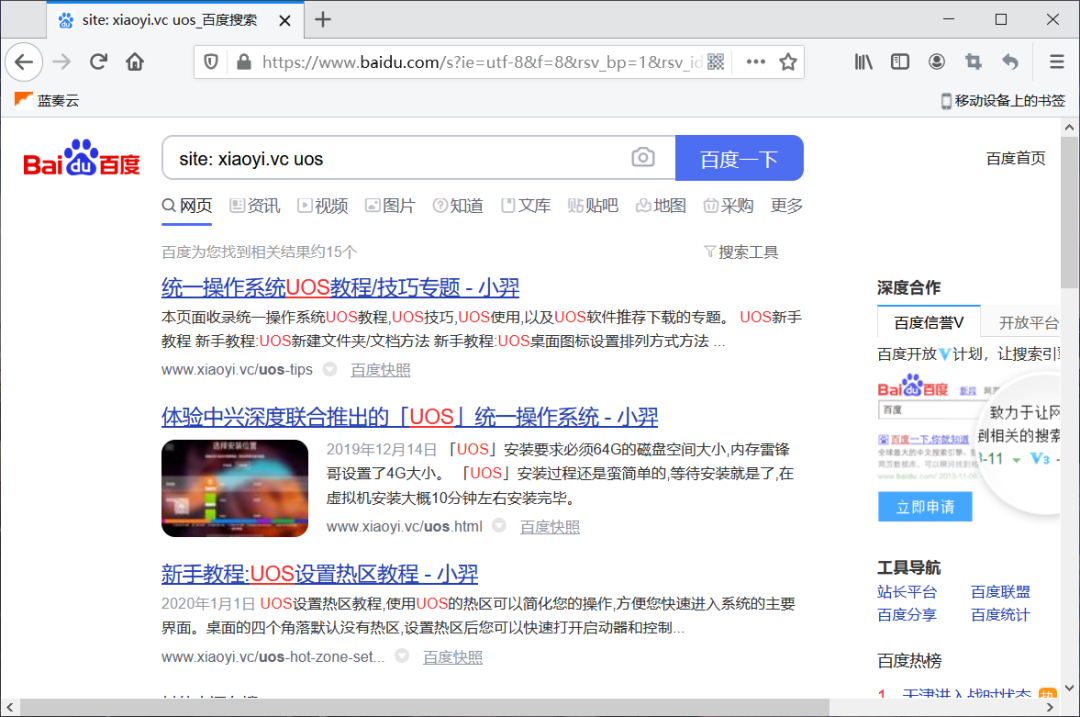
Task: Toggle the tracking protection shield
Action: (211, 61)
